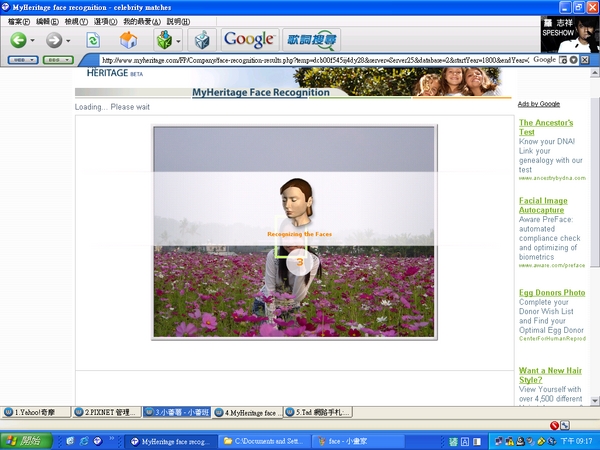Open the 編輯(E) menu
This screenshot has height=450, width=600.
tap(47, 21)
